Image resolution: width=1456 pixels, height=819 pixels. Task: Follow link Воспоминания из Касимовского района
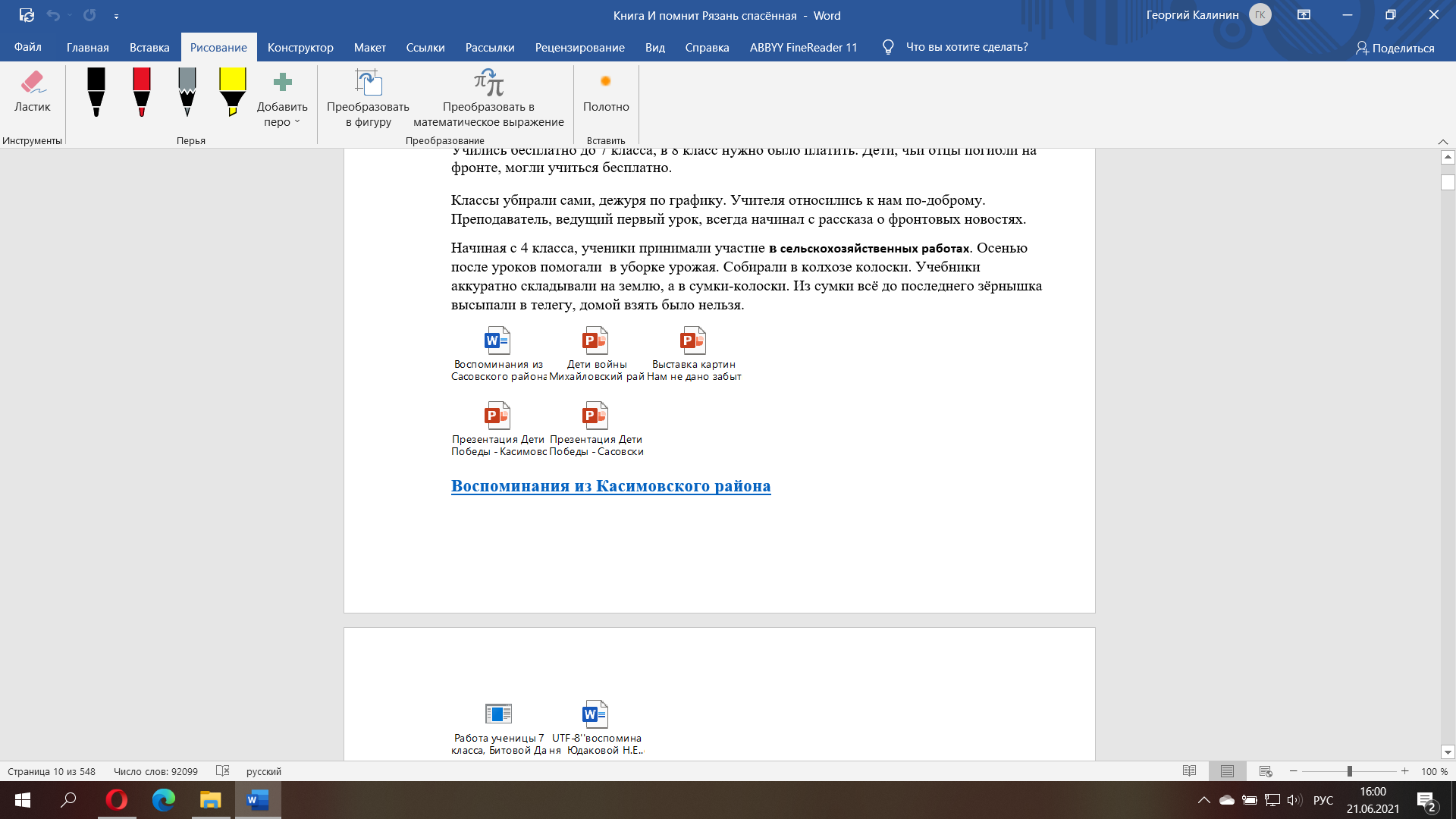(x=610, y=486)
